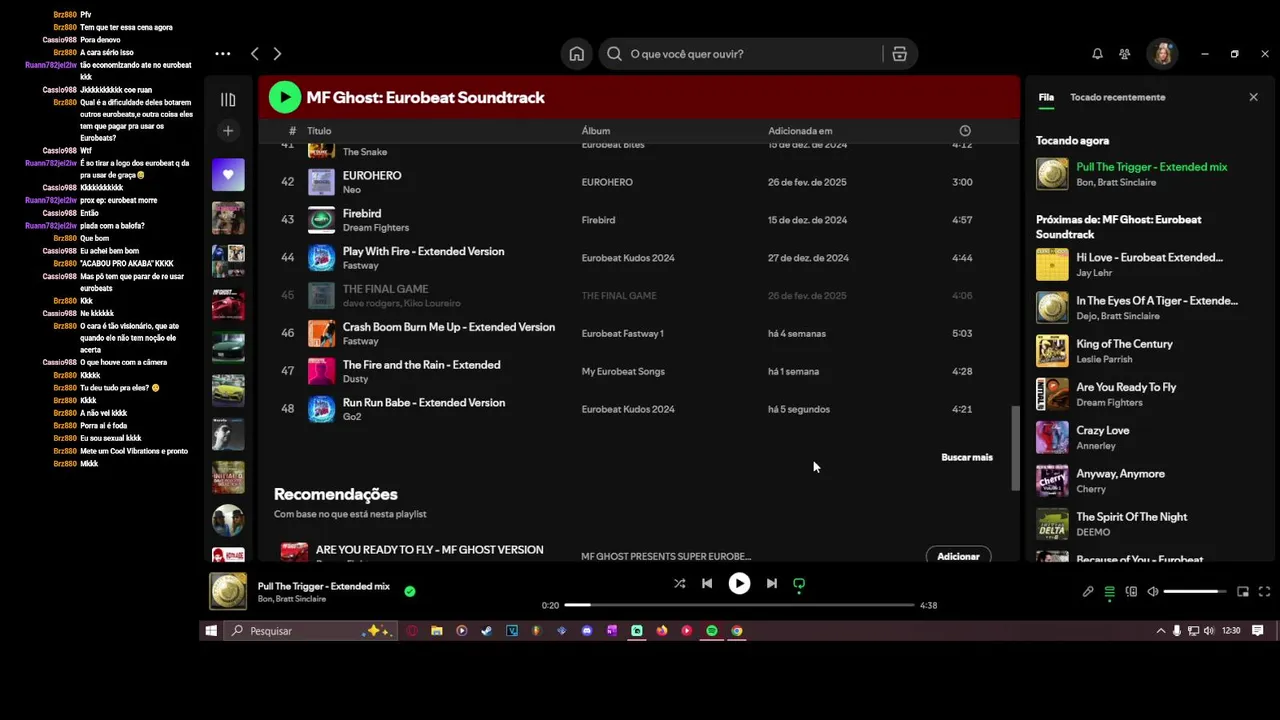The image size is (1280, 720).
Task: Sort by duration clock icon header
Action: [964, 131]
